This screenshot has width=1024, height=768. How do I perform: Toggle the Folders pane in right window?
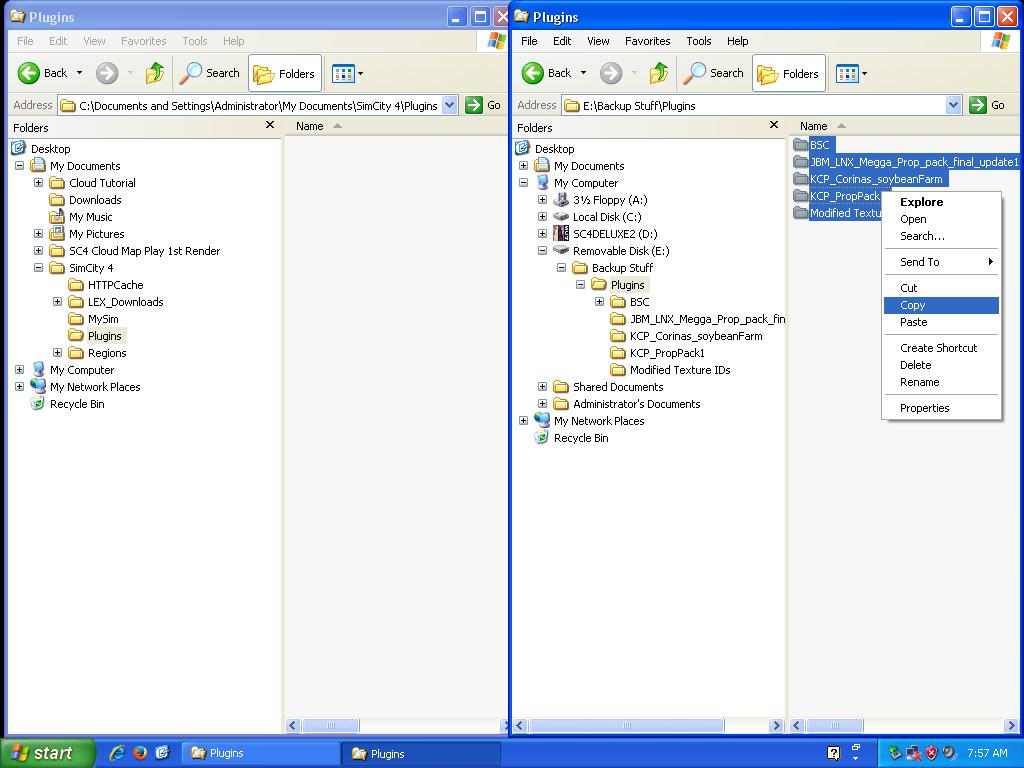(788, 73)
